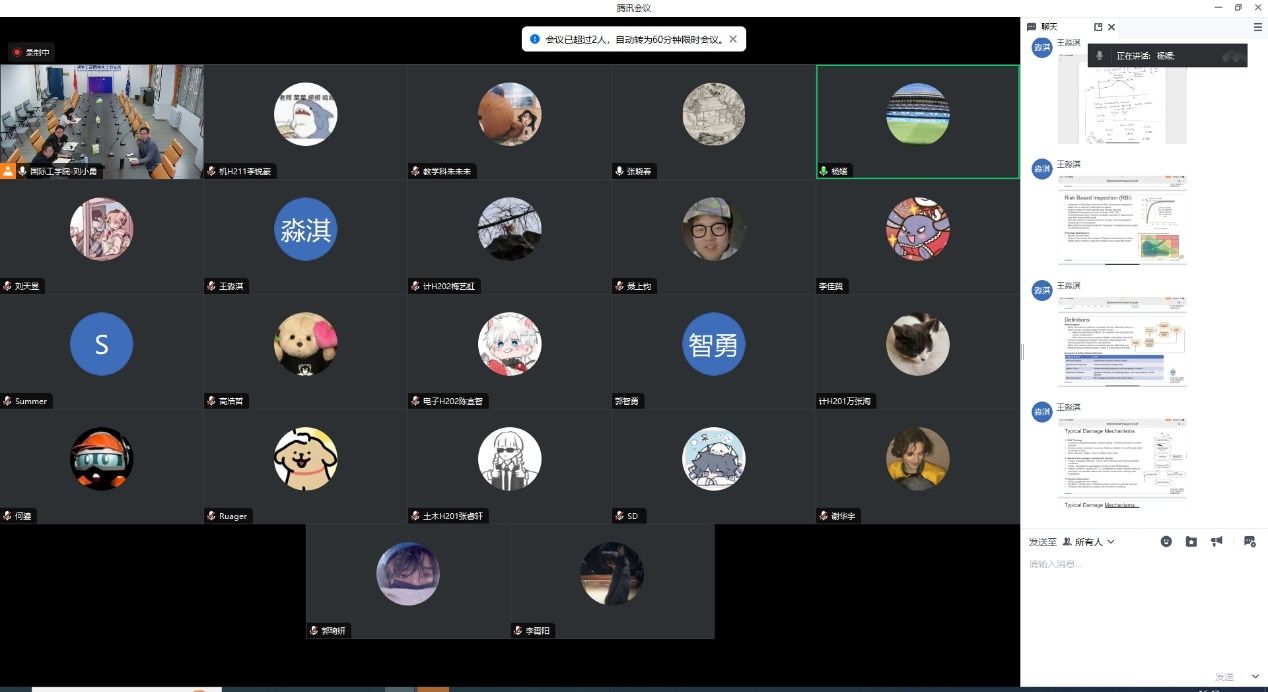Dismiss the 60-minute meeting limit notification
1268x692 pixels.
(x=733, y=39)
